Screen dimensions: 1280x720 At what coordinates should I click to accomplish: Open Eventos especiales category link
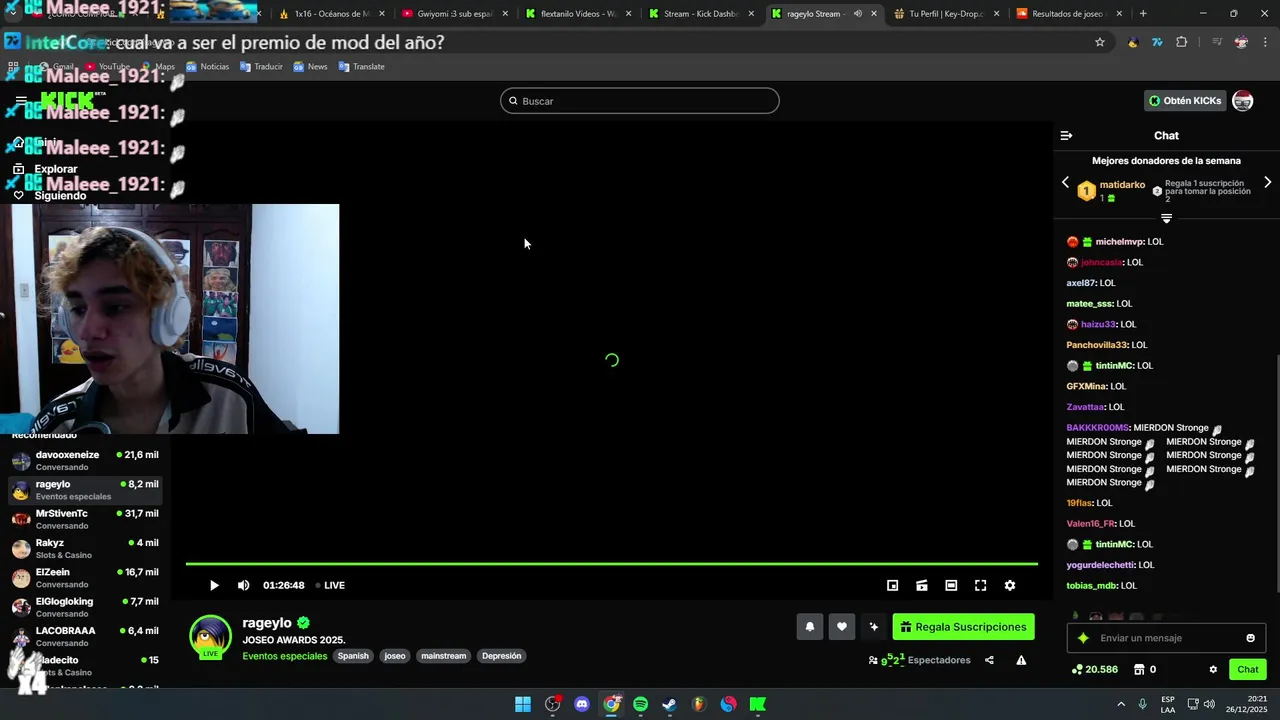click(x=284, y=656)
